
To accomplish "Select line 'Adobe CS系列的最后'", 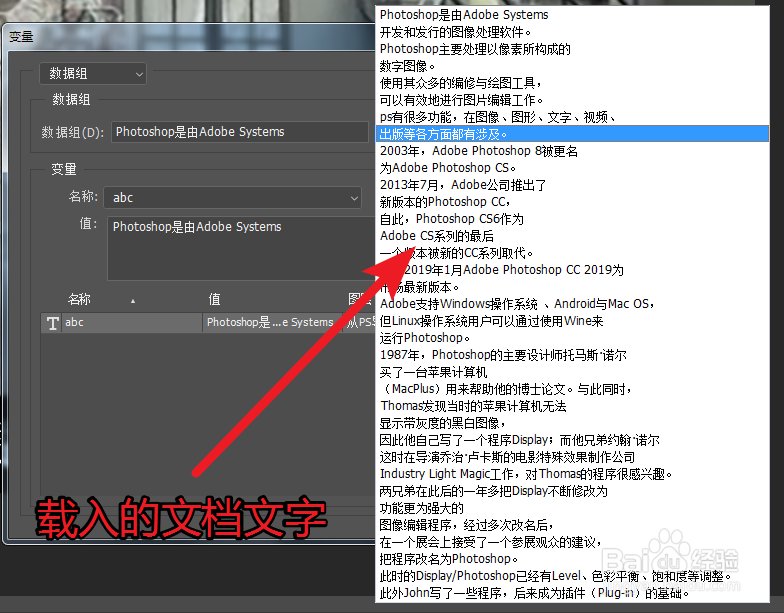I will point(572,236).
